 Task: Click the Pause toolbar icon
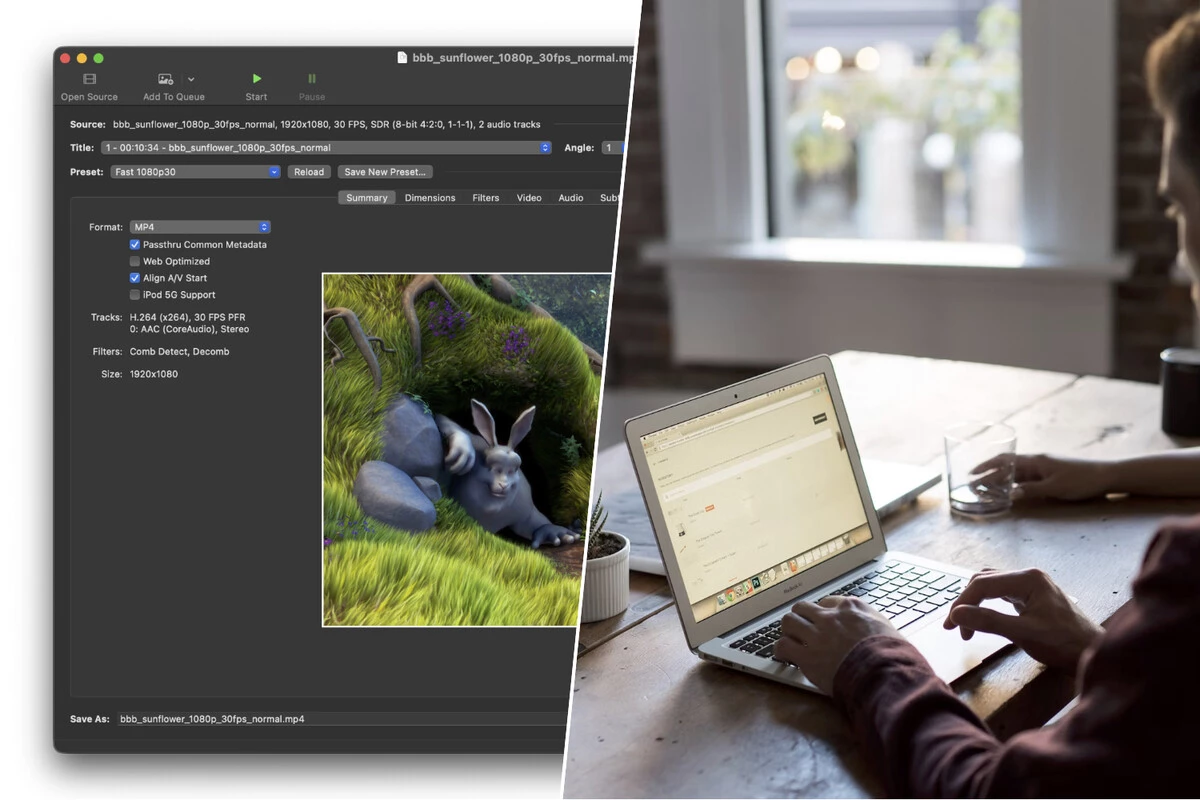click(x=312, y=79)
